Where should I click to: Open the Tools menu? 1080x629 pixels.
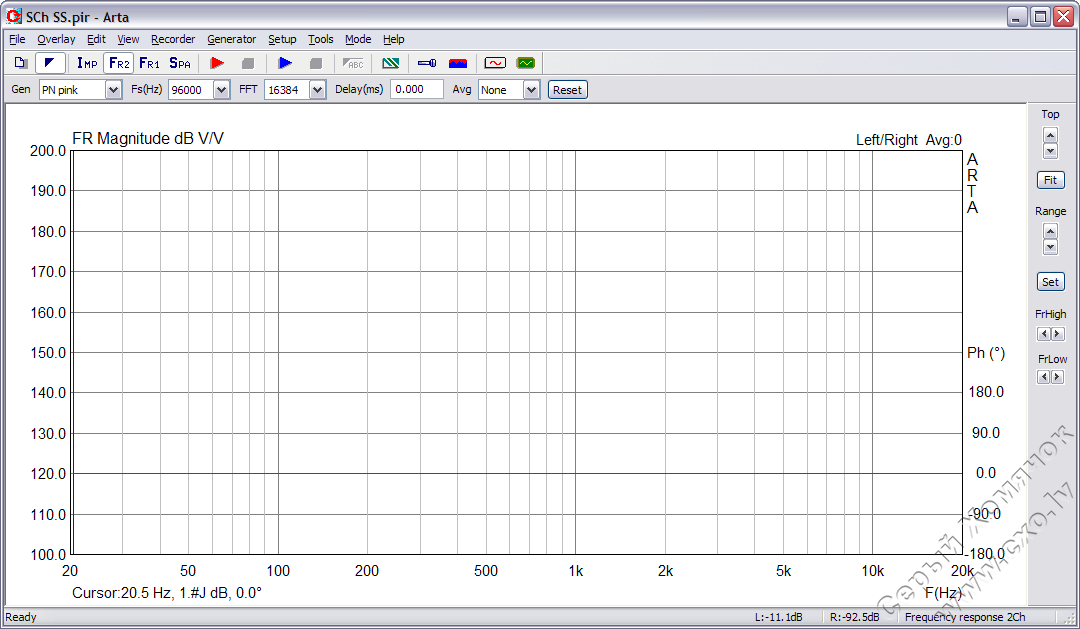[320, 39]
